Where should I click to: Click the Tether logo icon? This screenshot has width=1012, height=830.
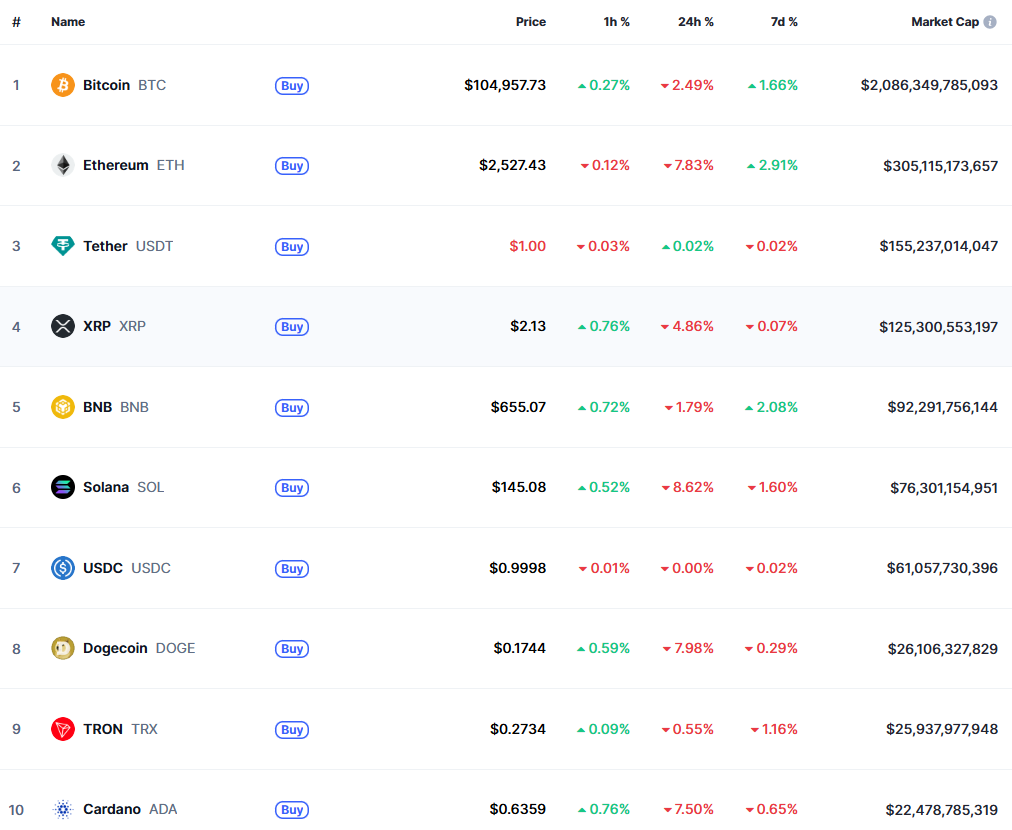coord(63,246)
